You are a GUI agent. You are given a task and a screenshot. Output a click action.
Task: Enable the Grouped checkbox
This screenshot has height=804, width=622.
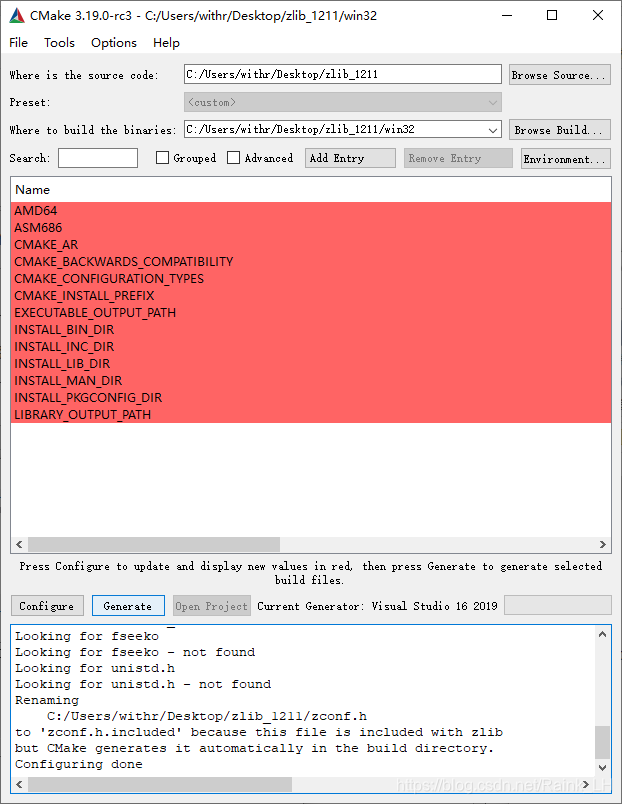163,157
